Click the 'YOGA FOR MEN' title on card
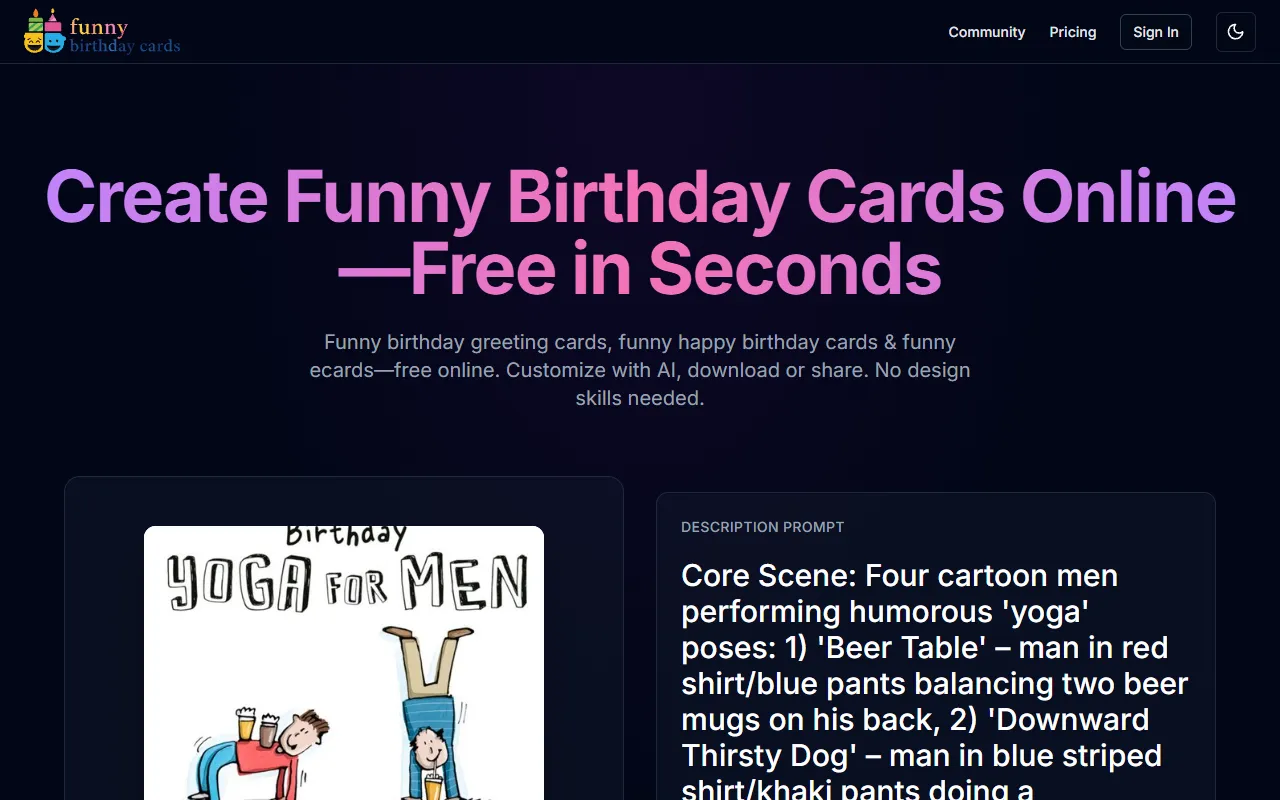This screenshot has width=1280, height=800. pos(347,582)
